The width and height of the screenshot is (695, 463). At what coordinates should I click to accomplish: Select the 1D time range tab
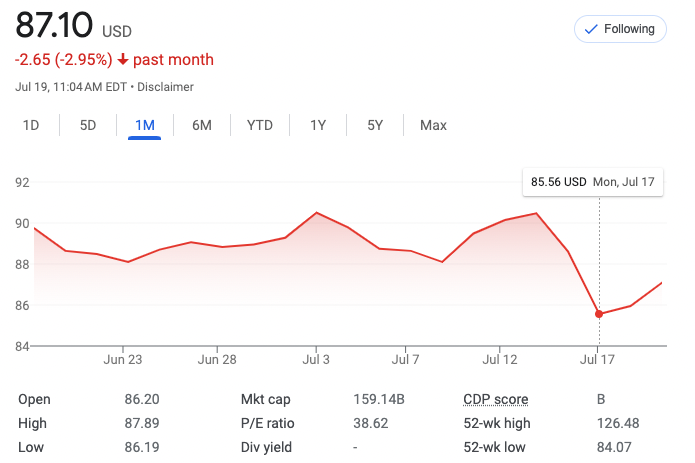(31, 125)
